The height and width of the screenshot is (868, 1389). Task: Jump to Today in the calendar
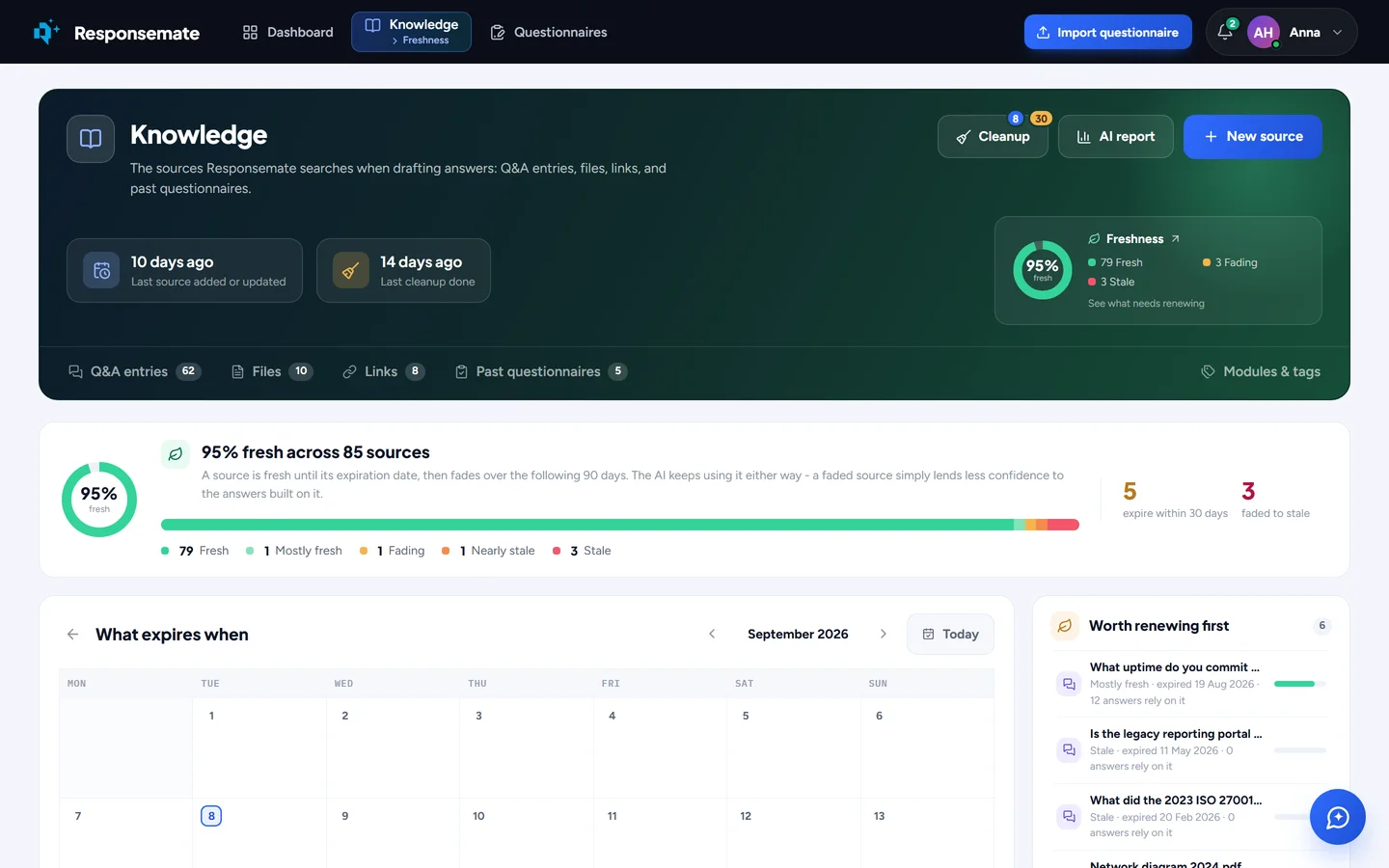(x=950, y=634)
